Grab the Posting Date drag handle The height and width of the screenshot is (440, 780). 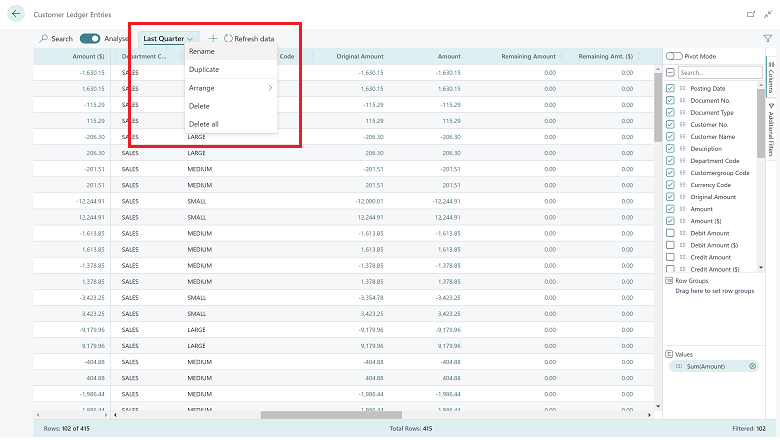682,88
